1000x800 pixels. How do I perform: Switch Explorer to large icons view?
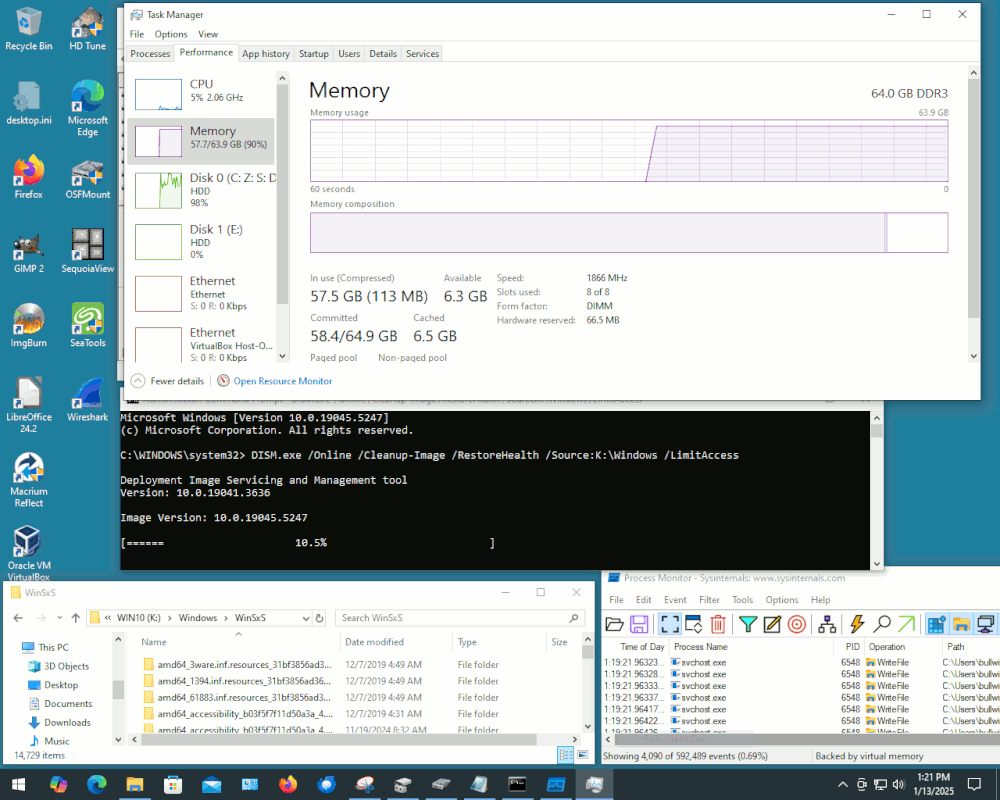(583, 755)
